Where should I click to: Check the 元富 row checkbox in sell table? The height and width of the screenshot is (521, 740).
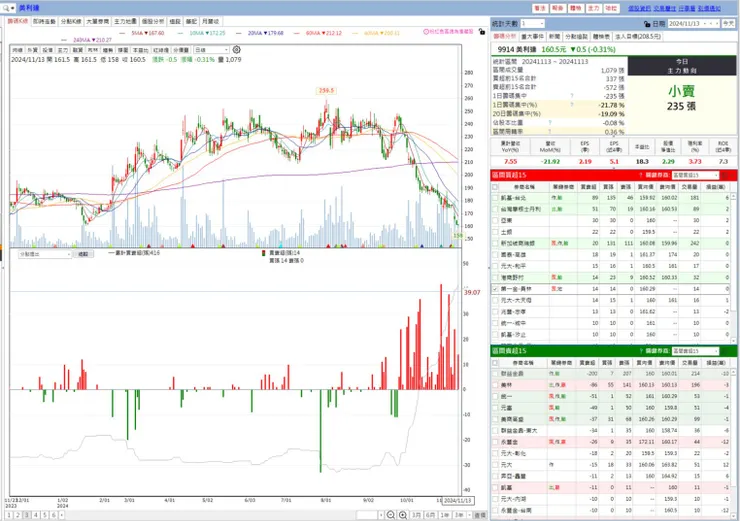[x=495, y=408]
